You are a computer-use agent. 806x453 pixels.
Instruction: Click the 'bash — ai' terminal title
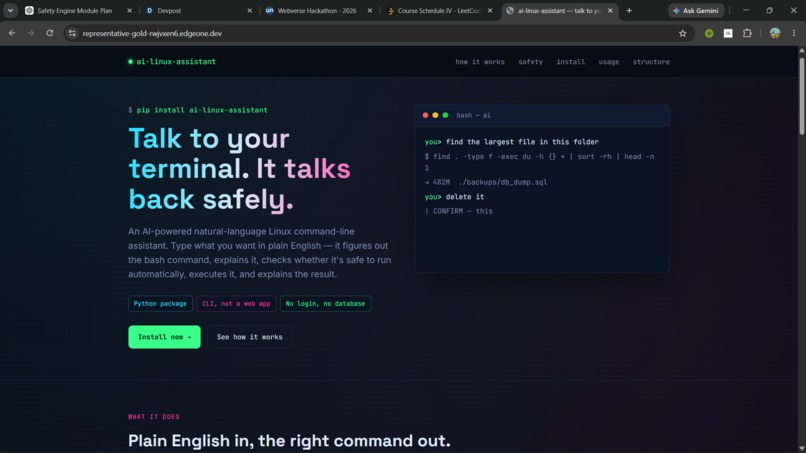(473, 115)
